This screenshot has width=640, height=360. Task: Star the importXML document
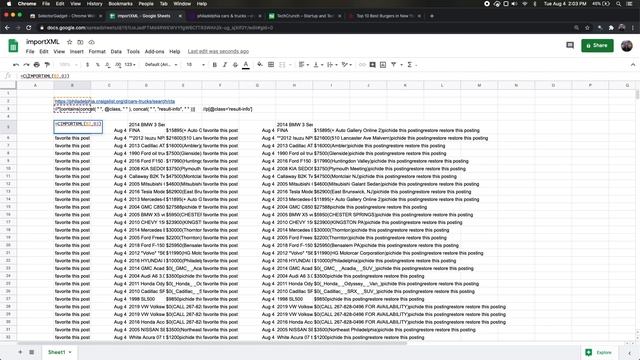pos(69,42)
